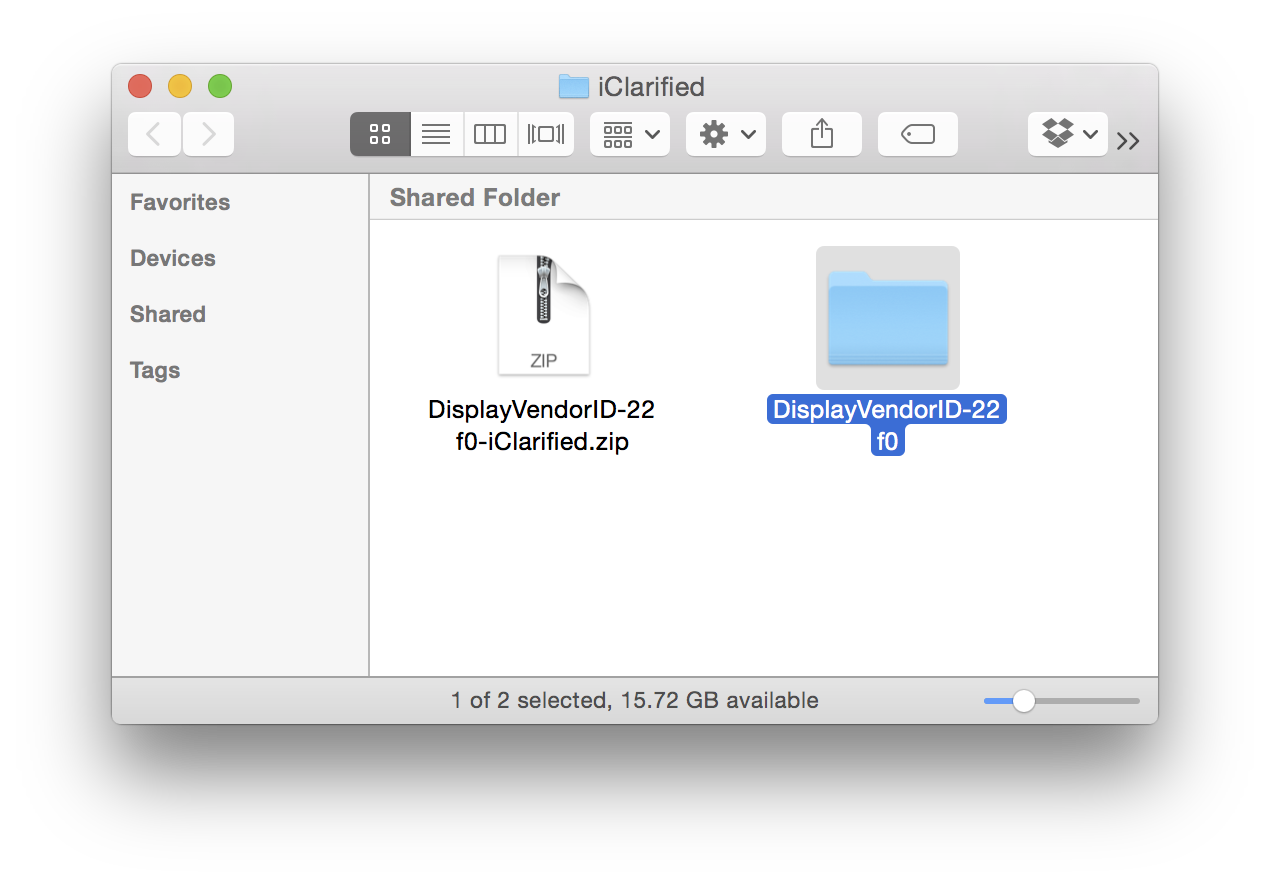
Task: Zoom the Finder window with green button
Action: [220, 86]
